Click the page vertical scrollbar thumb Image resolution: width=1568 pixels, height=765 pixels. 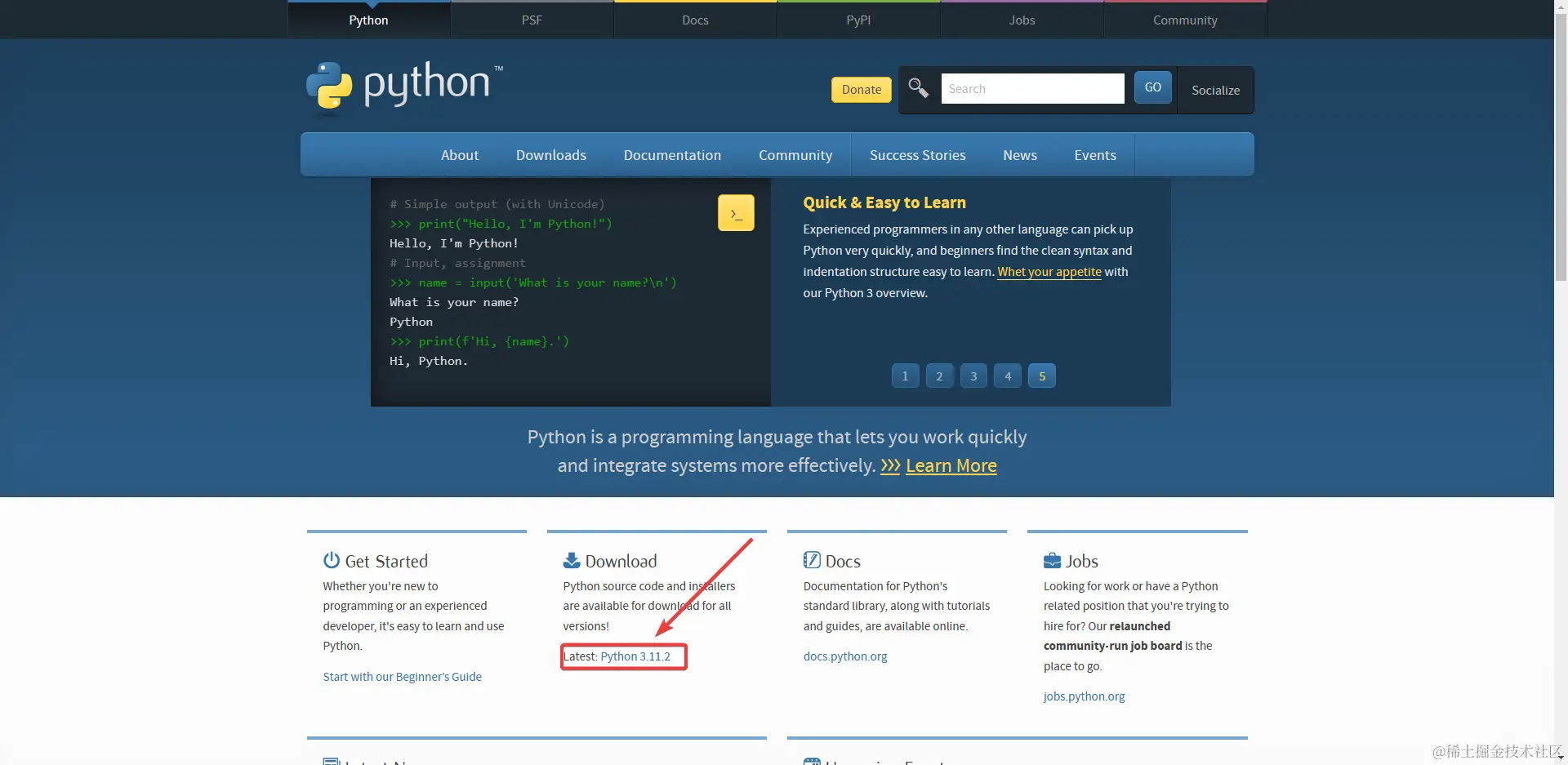[x=1561, y=147]
